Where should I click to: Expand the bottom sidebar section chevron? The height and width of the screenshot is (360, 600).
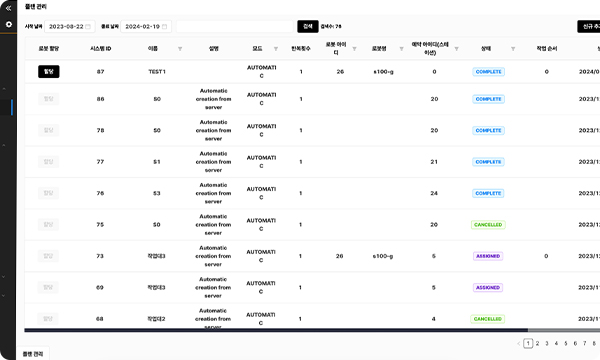point(4,295)
